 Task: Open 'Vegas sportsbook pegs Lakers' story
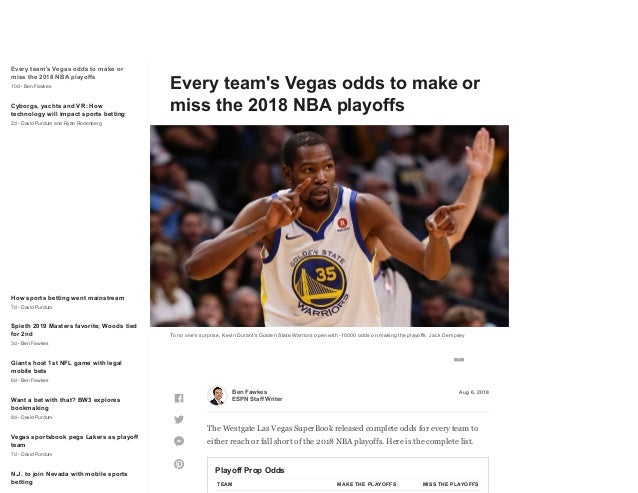click(x=74, y=441)
